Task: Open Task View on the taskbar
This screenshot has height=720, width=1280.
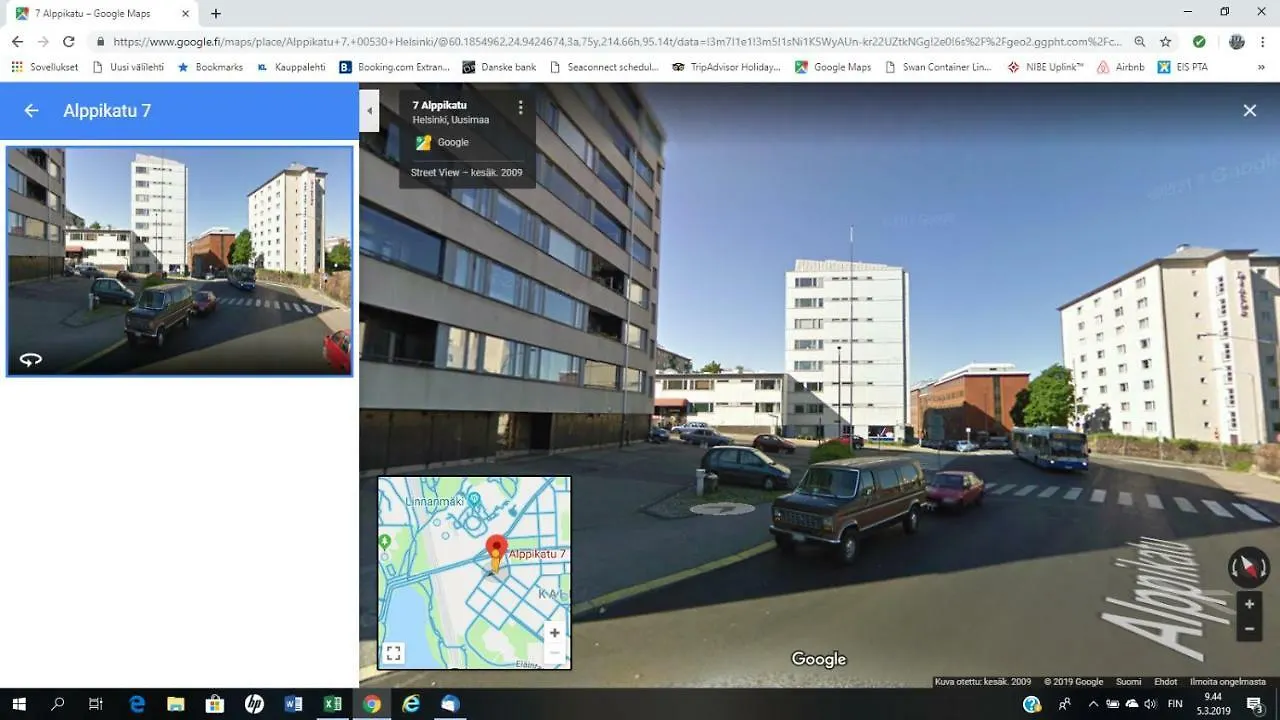Action: [x=96, y=704]
